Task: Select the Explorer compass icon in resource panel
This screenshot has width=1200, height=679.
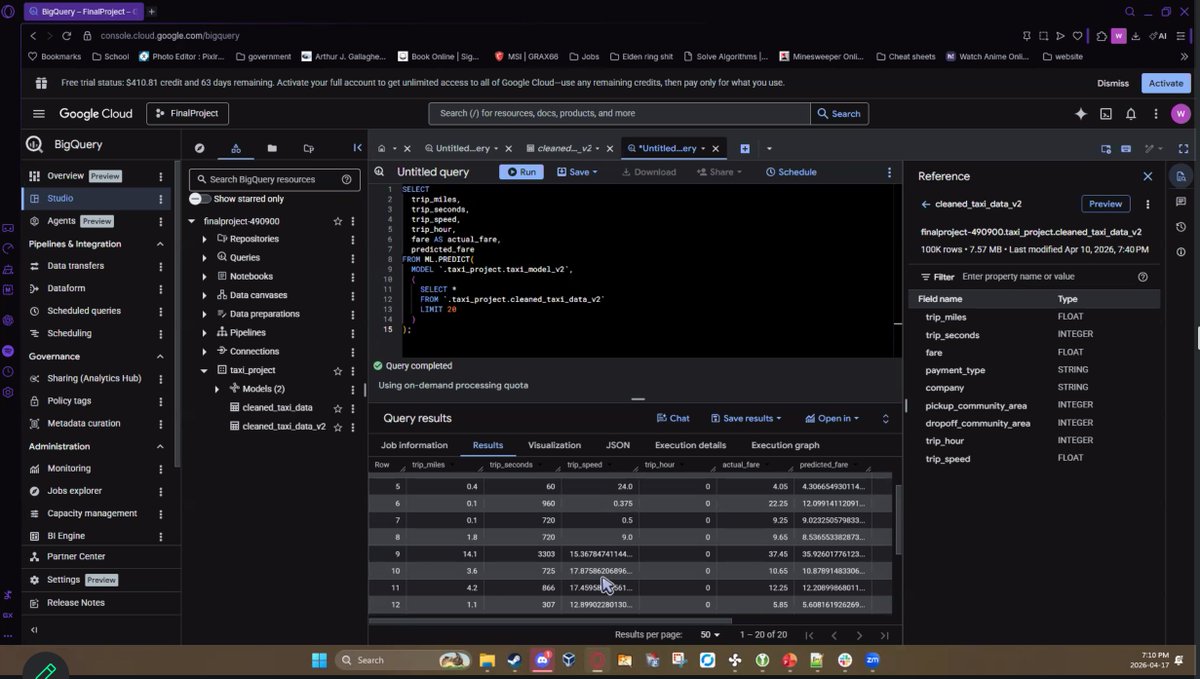Action: [x=199, y=148]
